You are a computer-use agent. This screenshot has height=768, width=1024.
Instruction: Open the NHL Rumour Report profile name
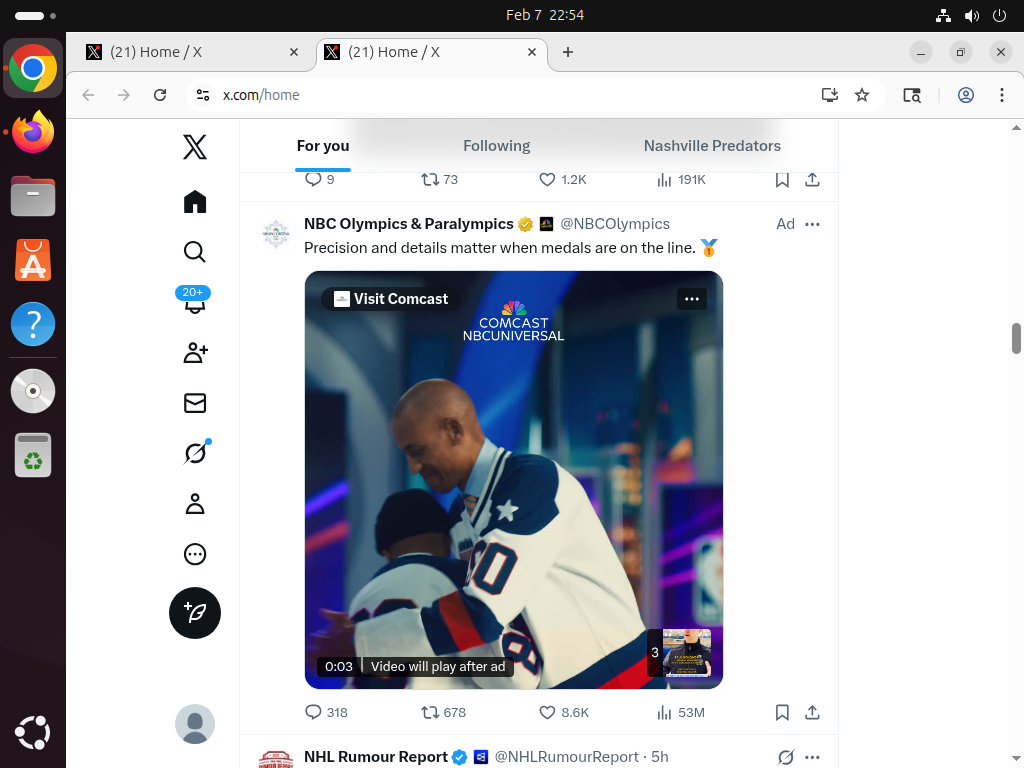(375, 757)
